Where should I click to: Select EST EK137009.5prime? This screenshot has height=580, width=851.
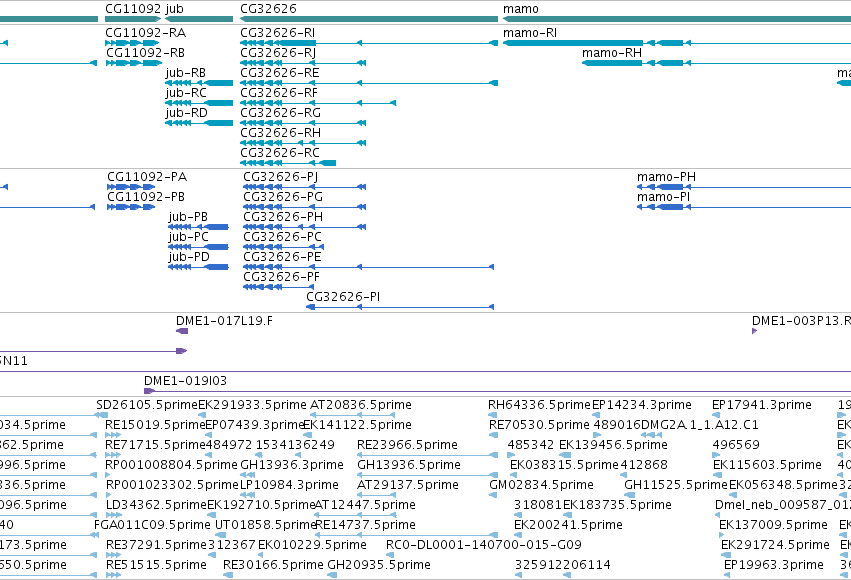pos(773,526)
